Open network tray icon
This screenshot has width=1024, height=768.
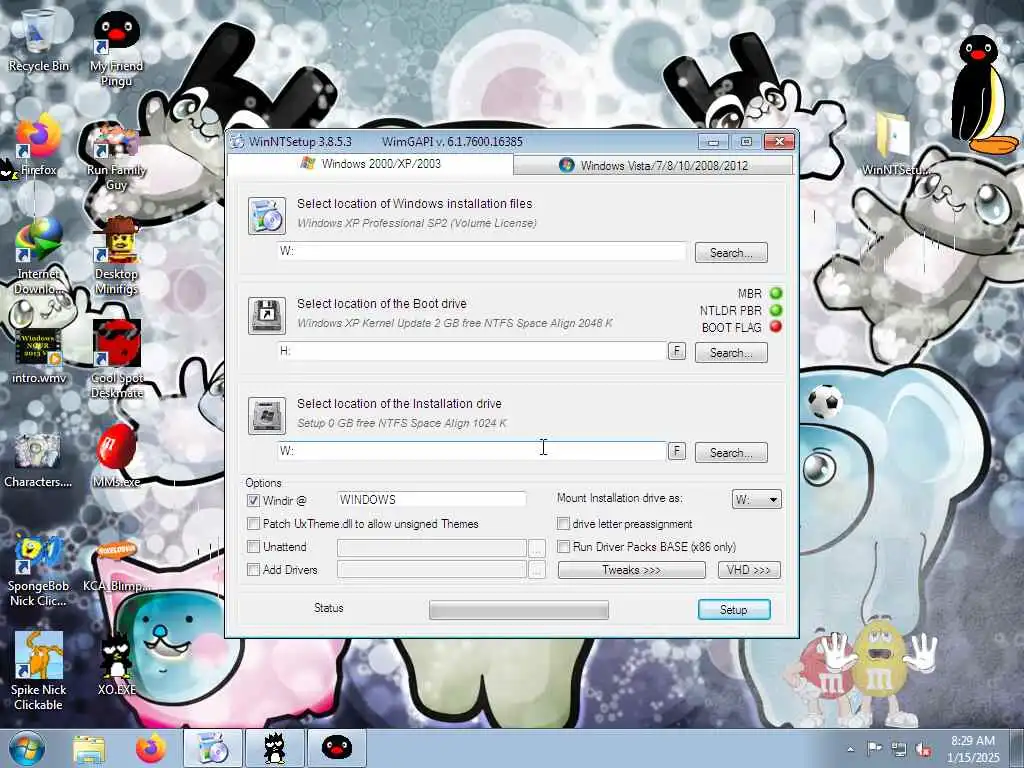click(x=899, y=748)
